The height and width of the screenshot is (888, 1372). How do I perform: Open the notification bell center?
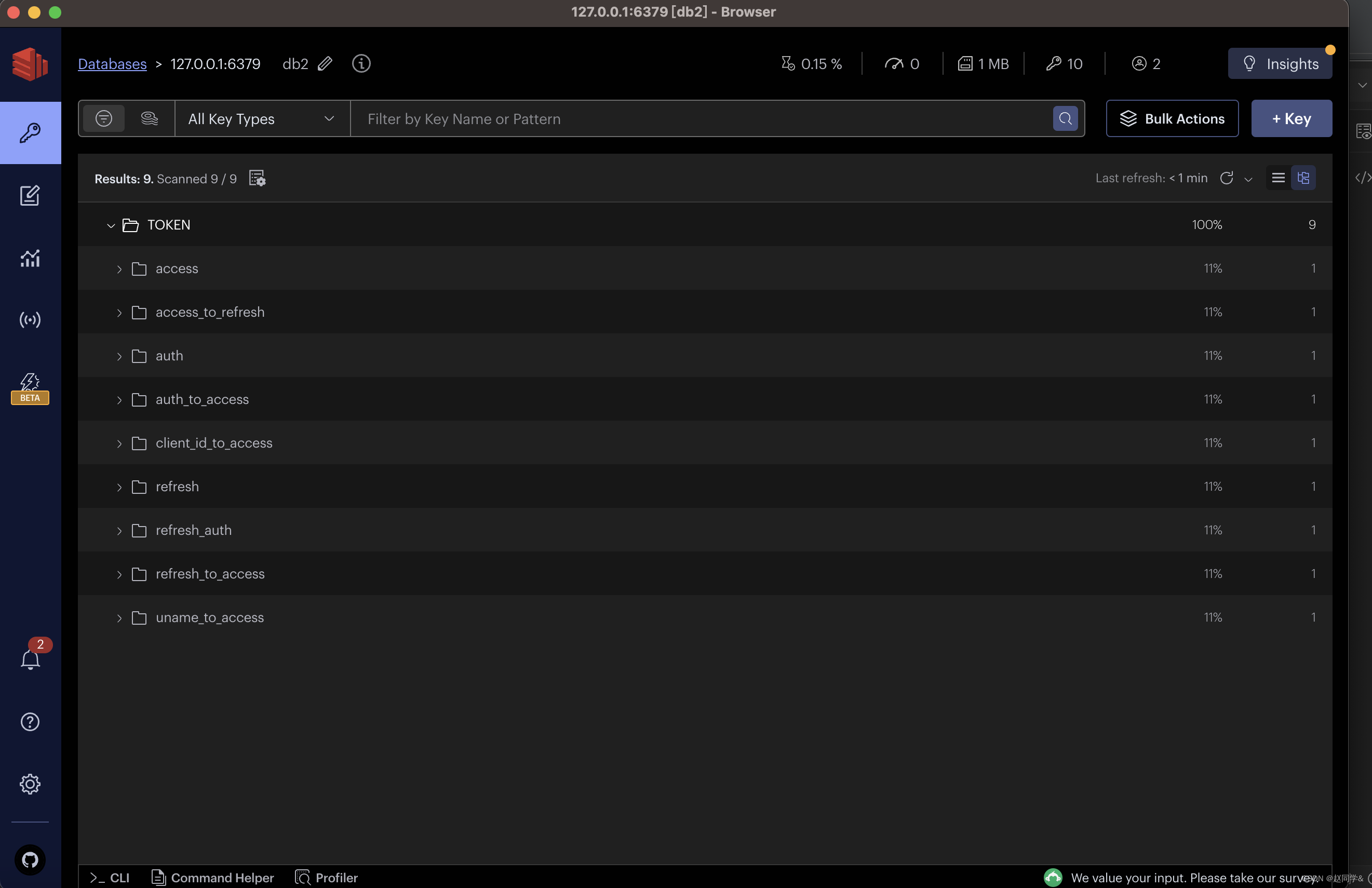(x=30, y=659)
